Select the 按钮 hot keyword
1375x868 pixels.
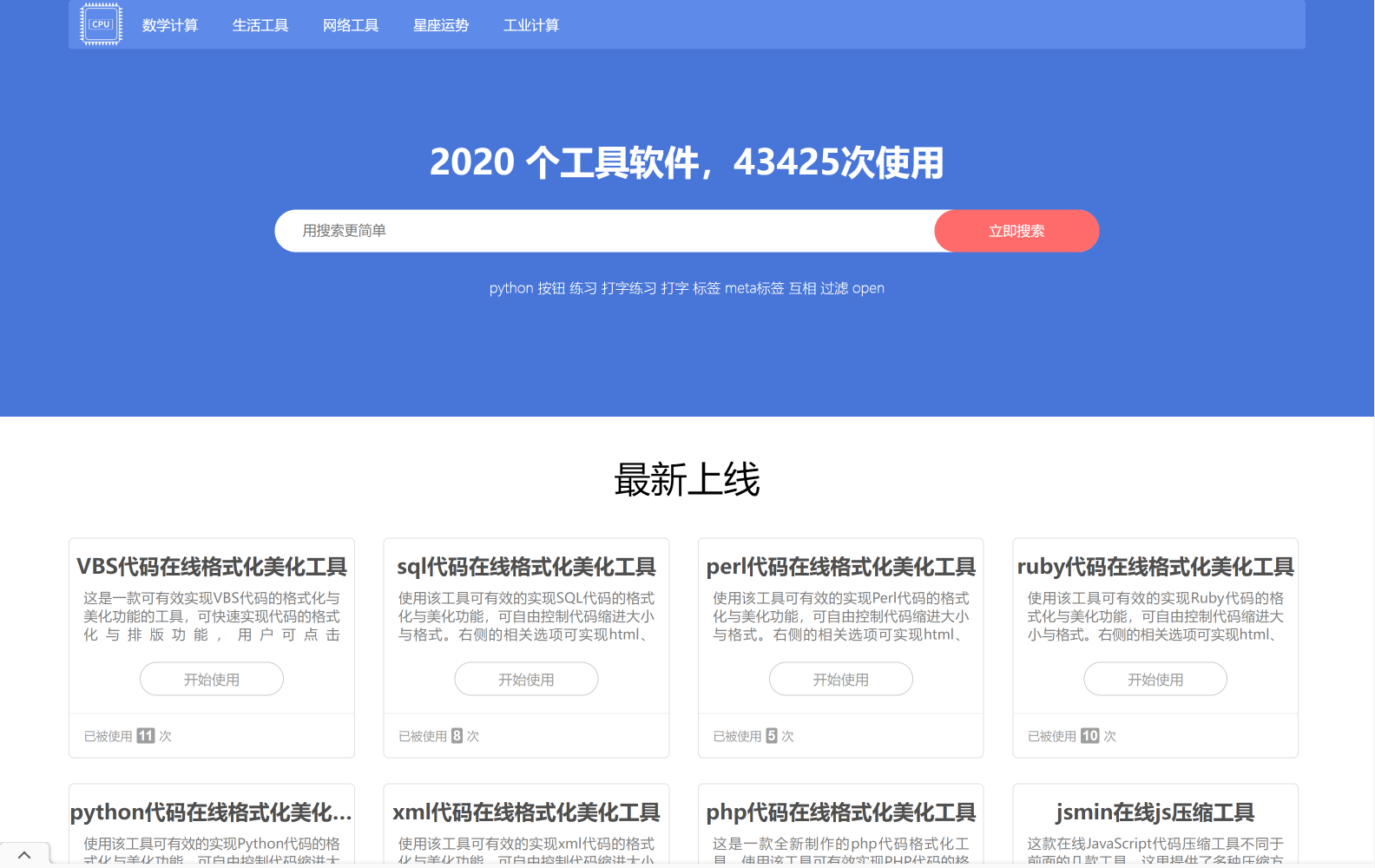click(x=551, y=288)
